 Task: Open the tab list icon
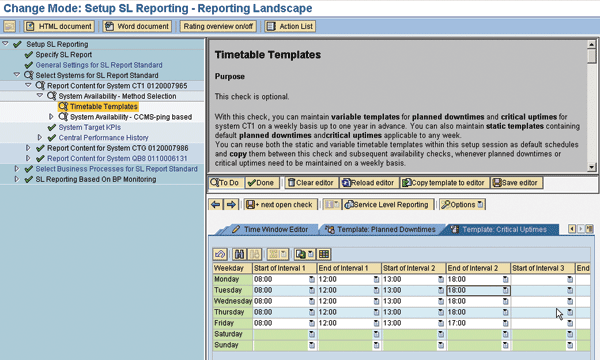click(589, 229)
